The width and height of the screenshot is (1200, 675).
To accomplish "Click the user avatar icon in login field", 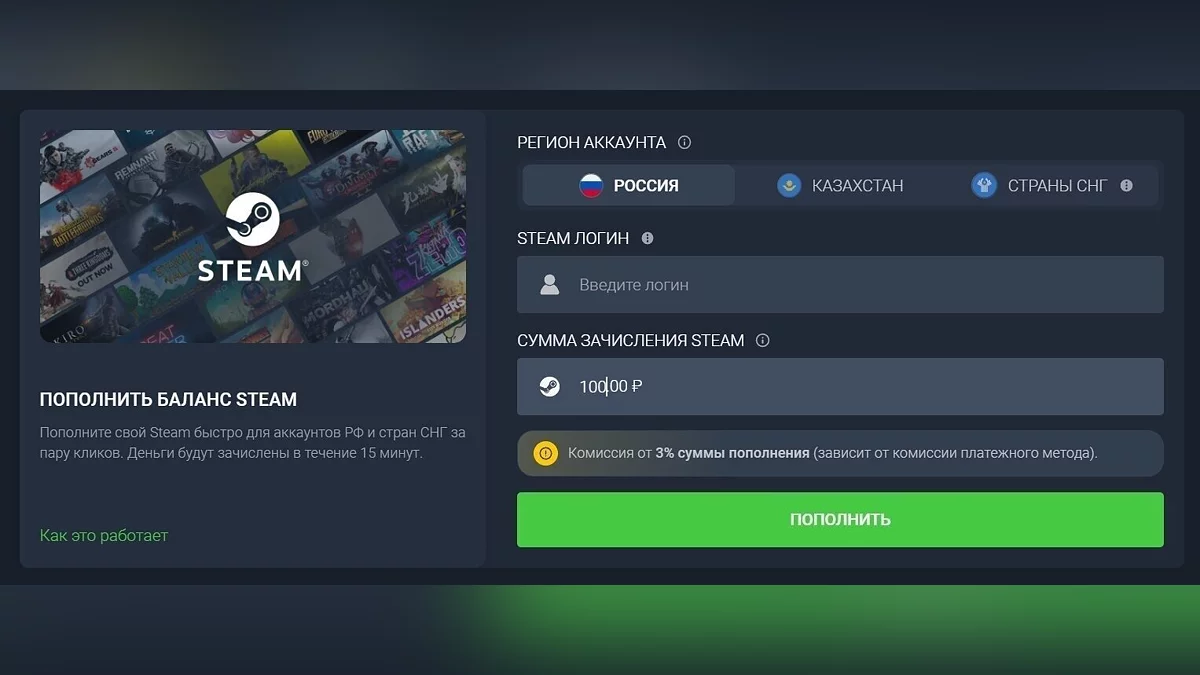I will [x=549, y=285].
